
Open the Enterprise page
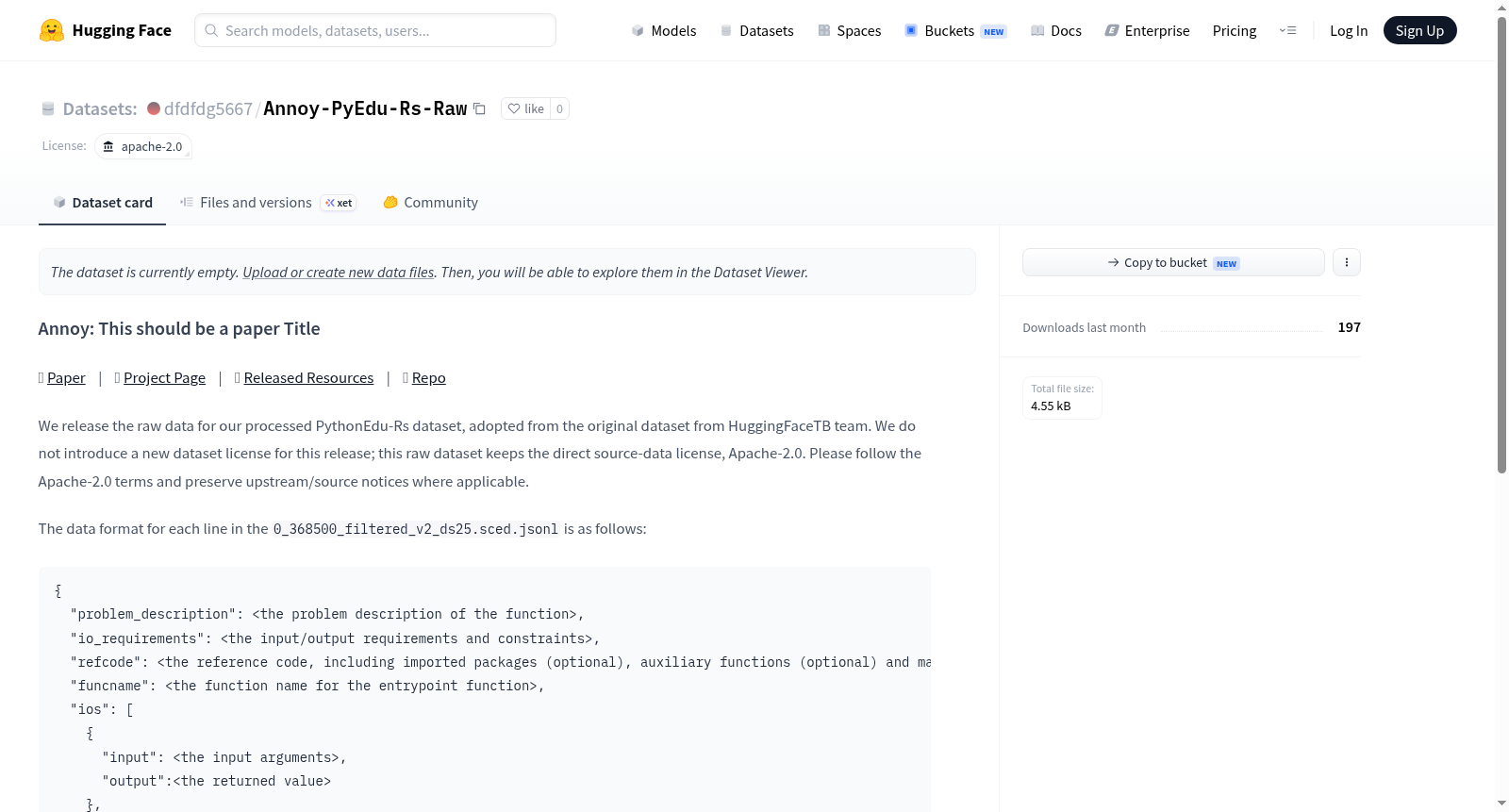click(1148, 30)
